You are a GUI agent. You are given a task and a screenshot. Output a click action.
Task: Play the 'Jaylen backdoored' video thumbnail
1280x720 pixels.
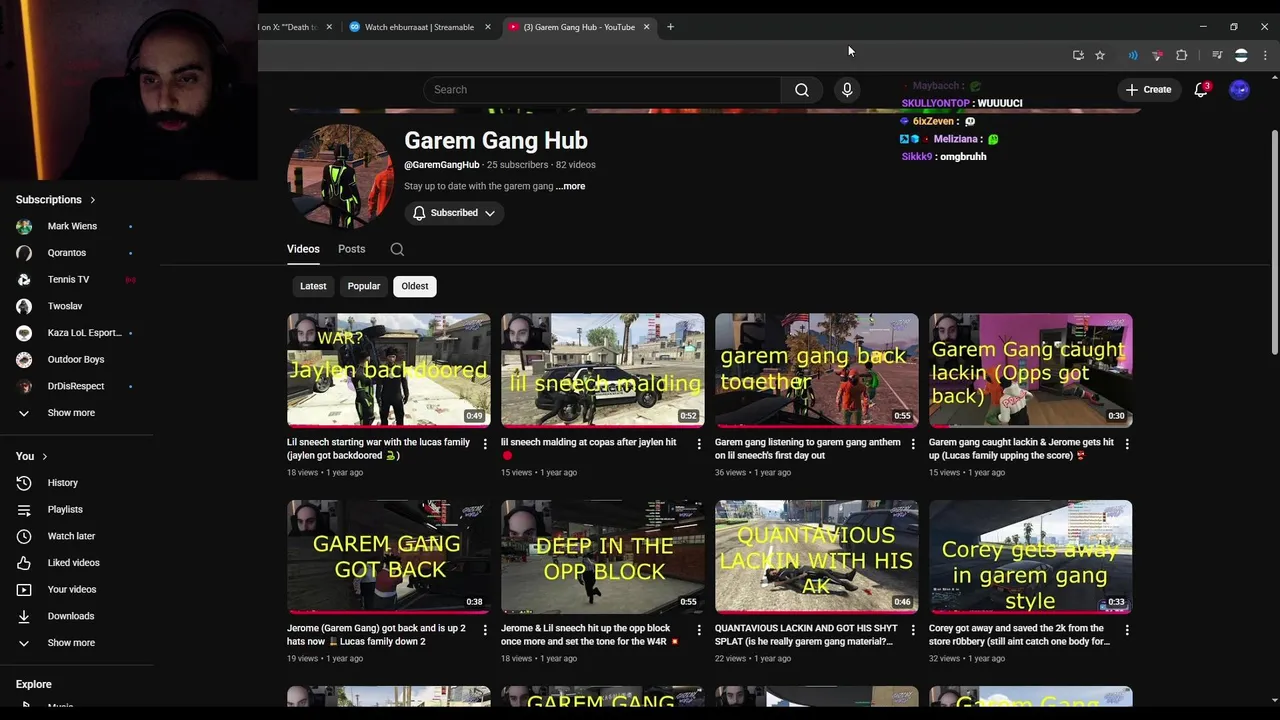pos(389,370)
